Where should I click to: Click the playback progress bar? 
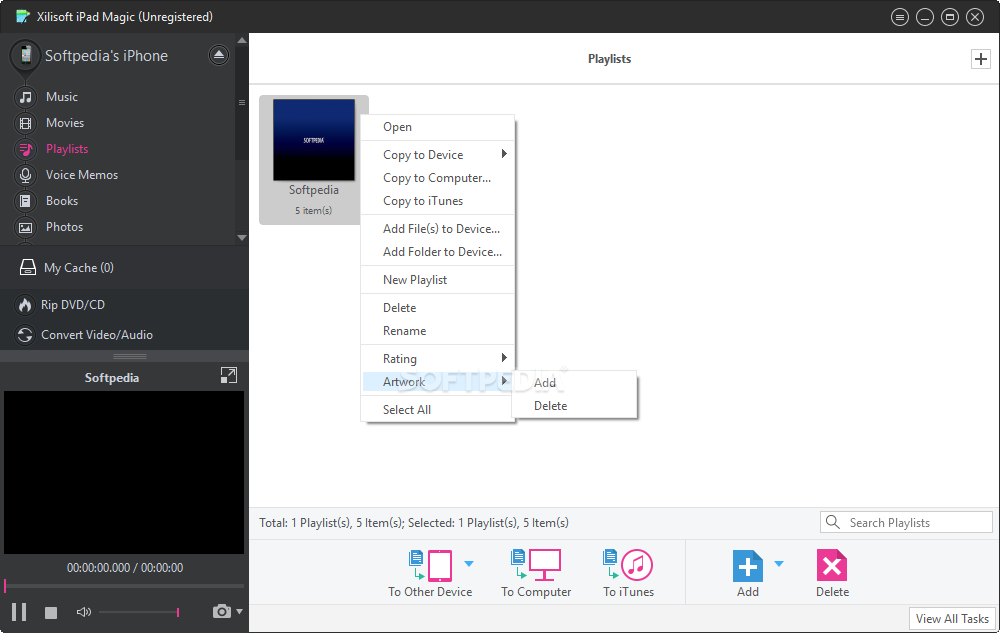point(124,585)
